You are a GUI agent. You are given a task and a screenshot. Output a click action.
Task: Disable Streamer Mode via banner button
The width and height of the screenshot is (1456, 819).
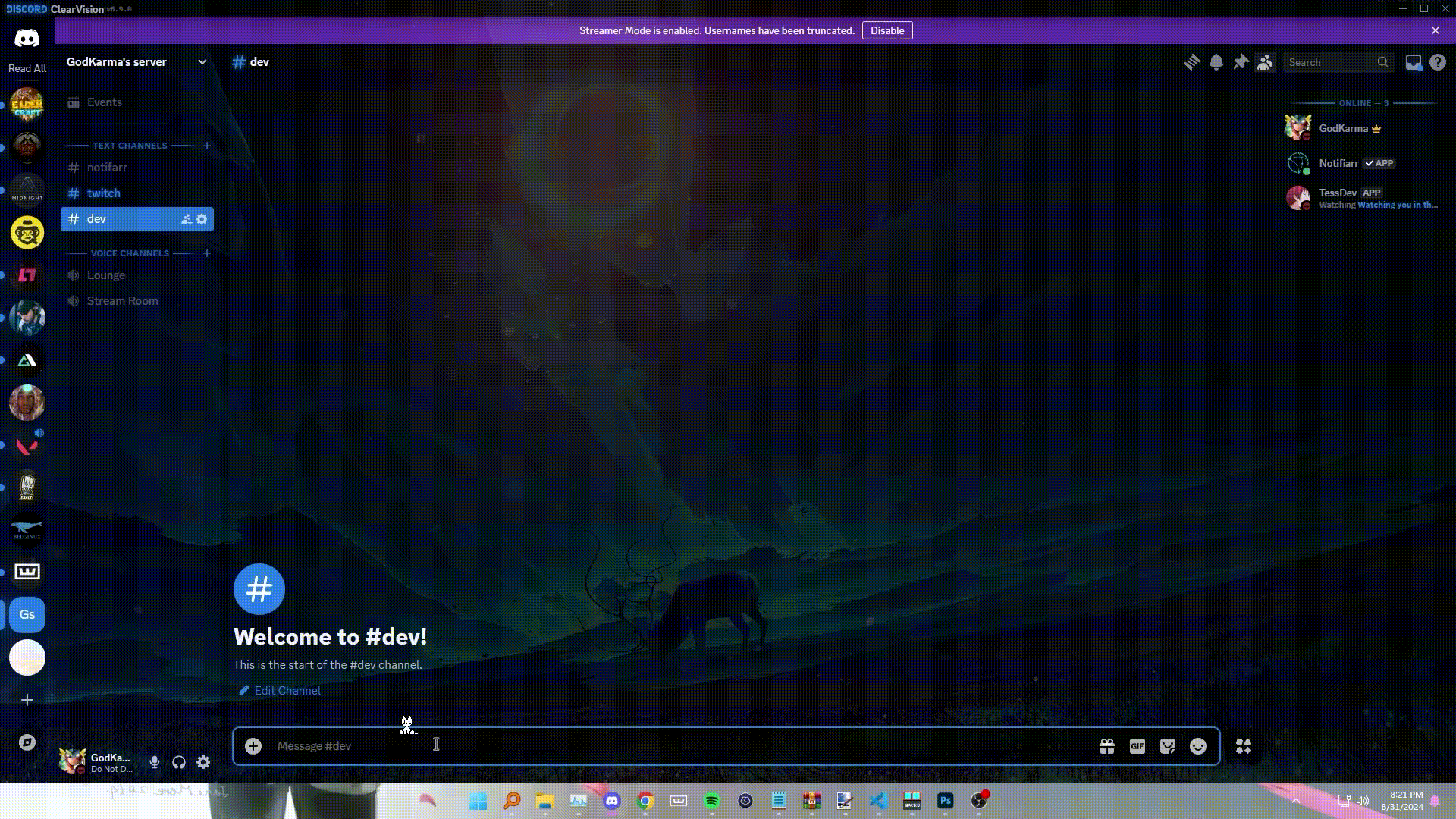(x=887, y=31)
